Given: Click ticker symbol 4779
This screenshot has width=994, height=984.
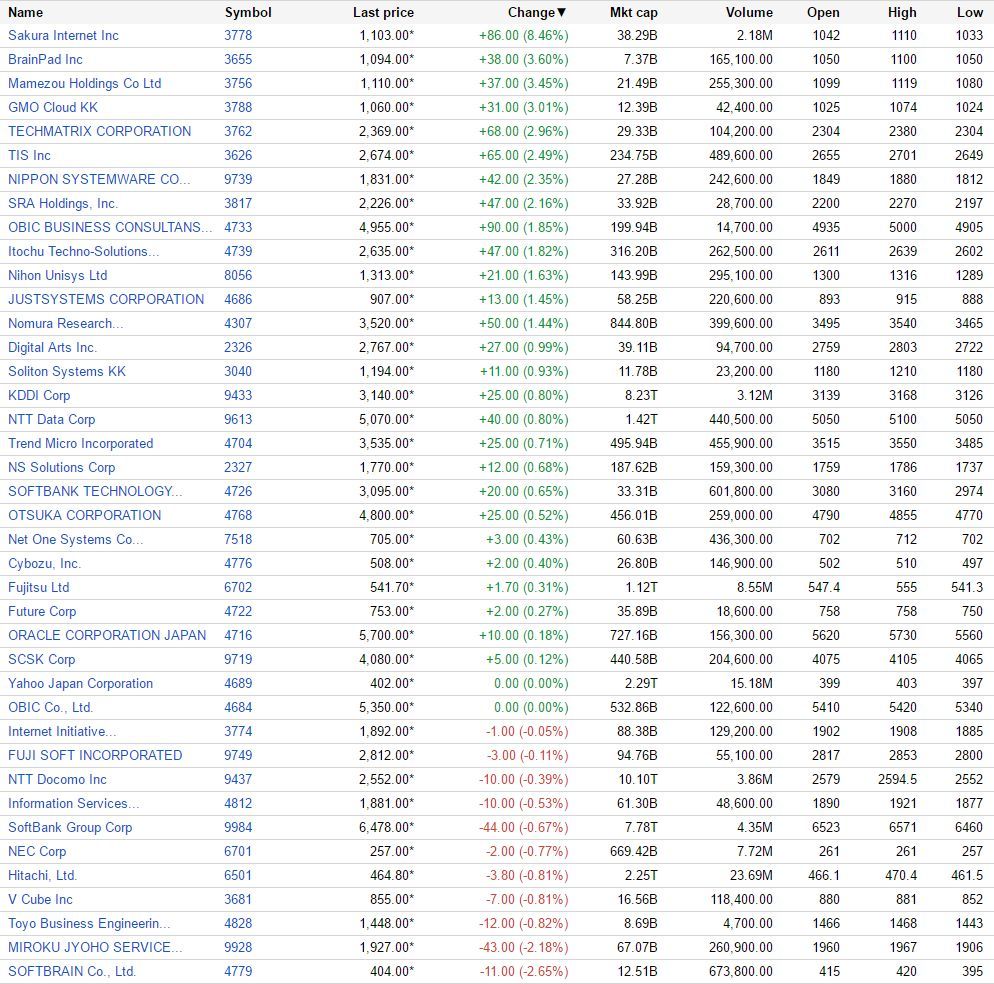Looking at the screenshot, I should tap(238, 972).
